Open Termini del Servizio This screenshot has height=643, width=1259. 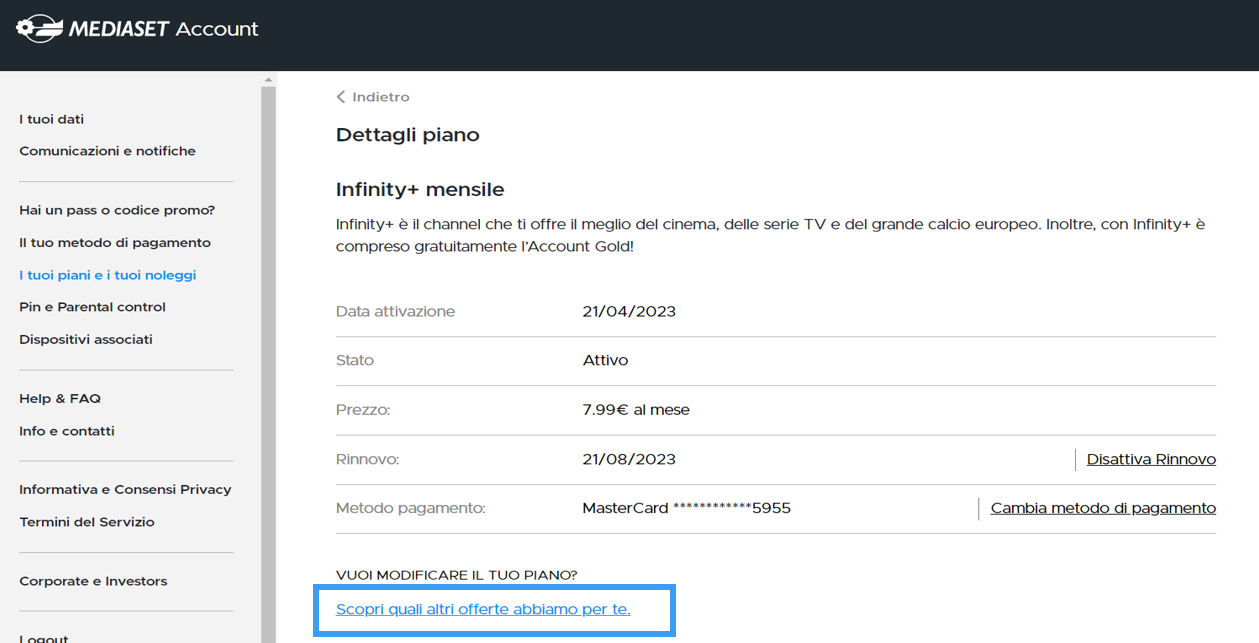(x=87, y=522)
